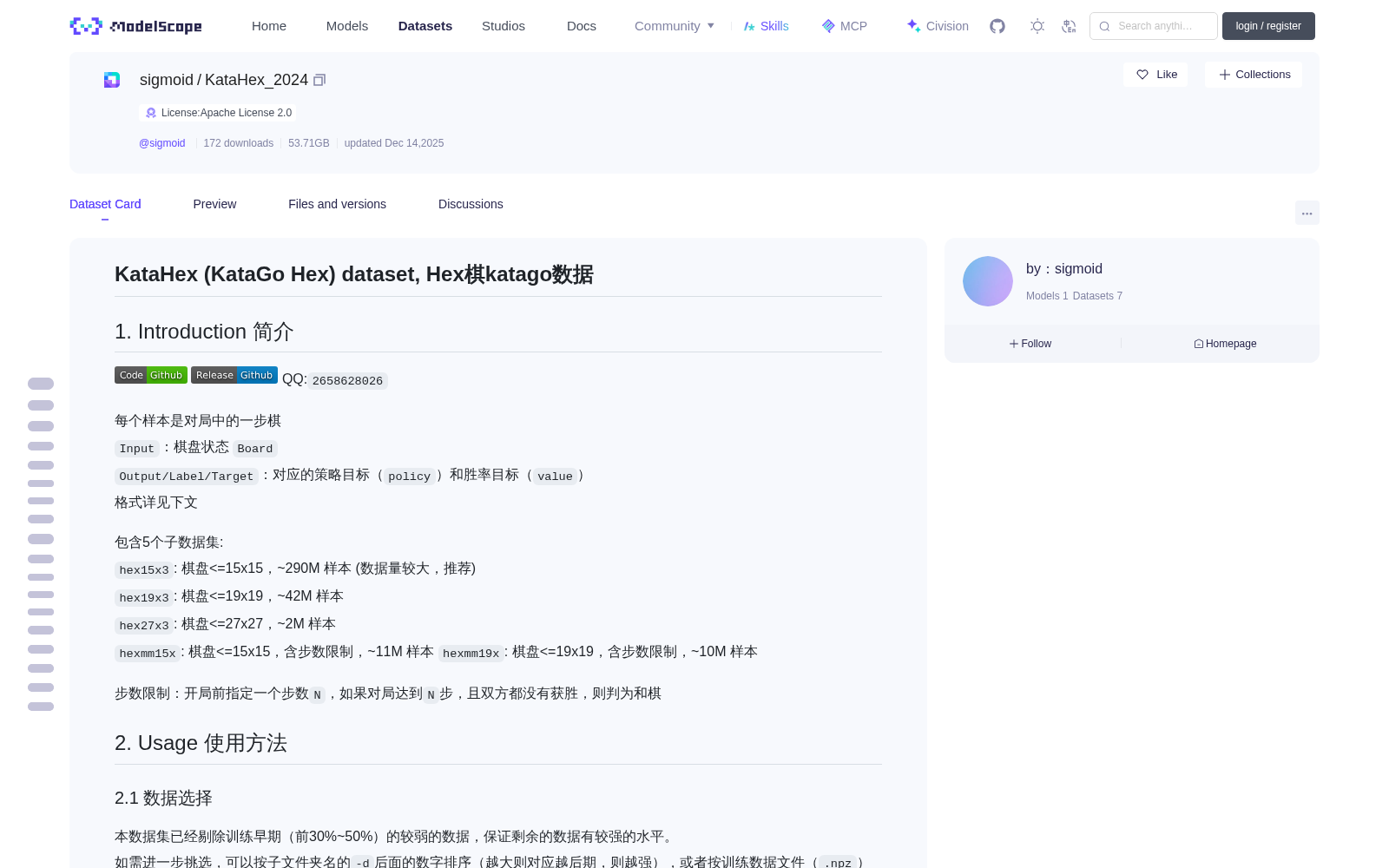Click the heart icon in Like button

[x=1142, y=75]
